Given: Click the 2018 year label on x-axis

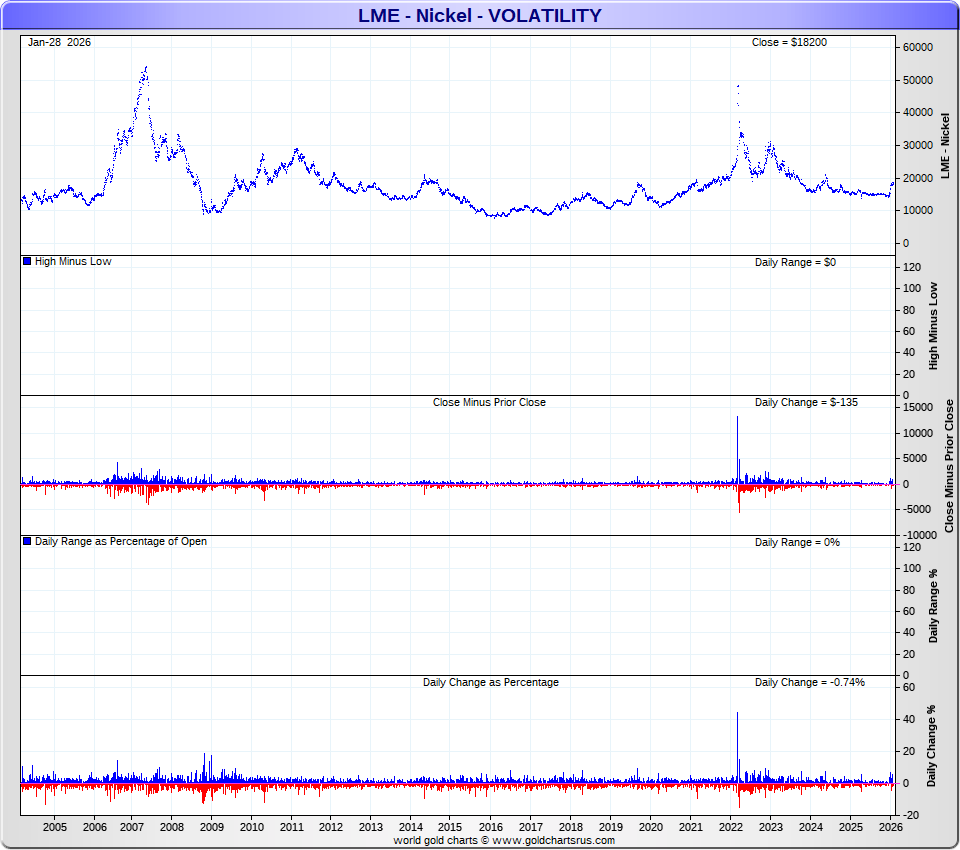Looking at the screenshot, I should click(x=571, y=827).
